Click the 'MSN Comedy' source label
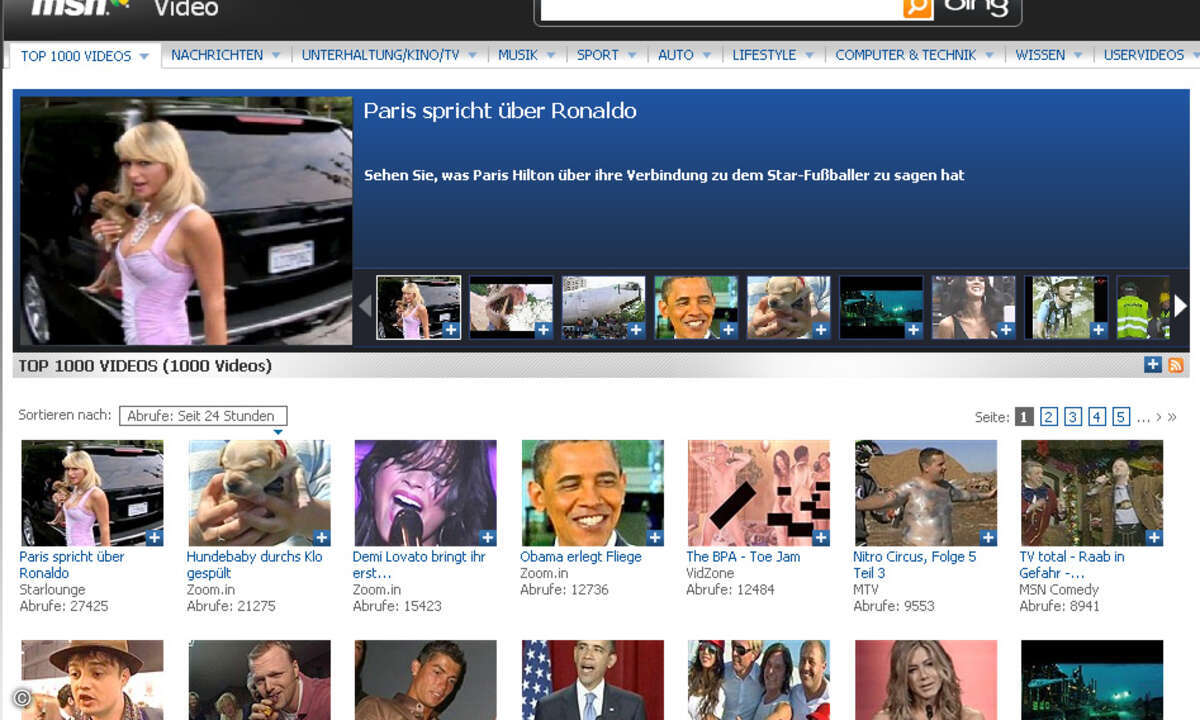The image size is (1200, 720). point(1059,590)
